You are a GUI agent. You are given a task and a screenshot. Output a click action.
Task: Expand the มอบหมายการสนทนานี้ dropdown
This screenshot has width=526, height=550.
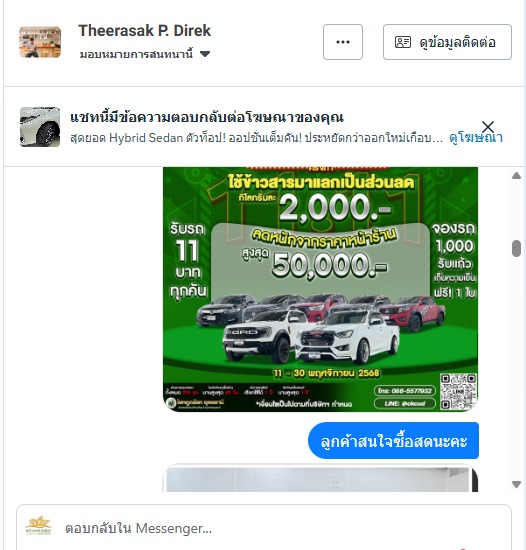[x=145, y=54]
